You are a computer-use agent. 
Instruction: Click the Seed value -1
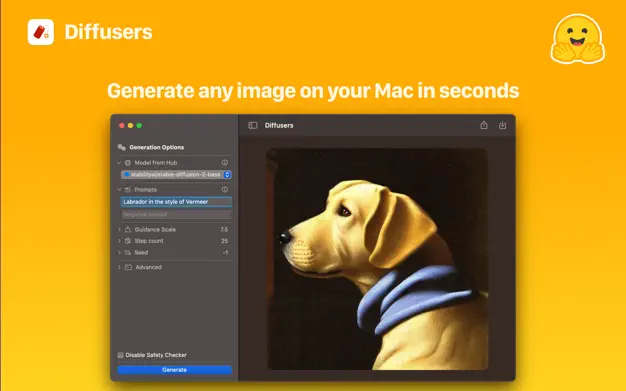pyautogui.click(x=225, y=252)
